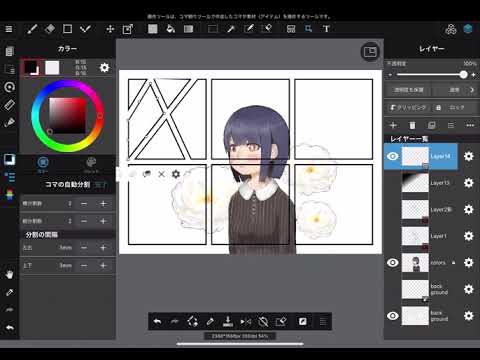
Task: Select the Gradient tool
Action: click(x=188, y=29)
